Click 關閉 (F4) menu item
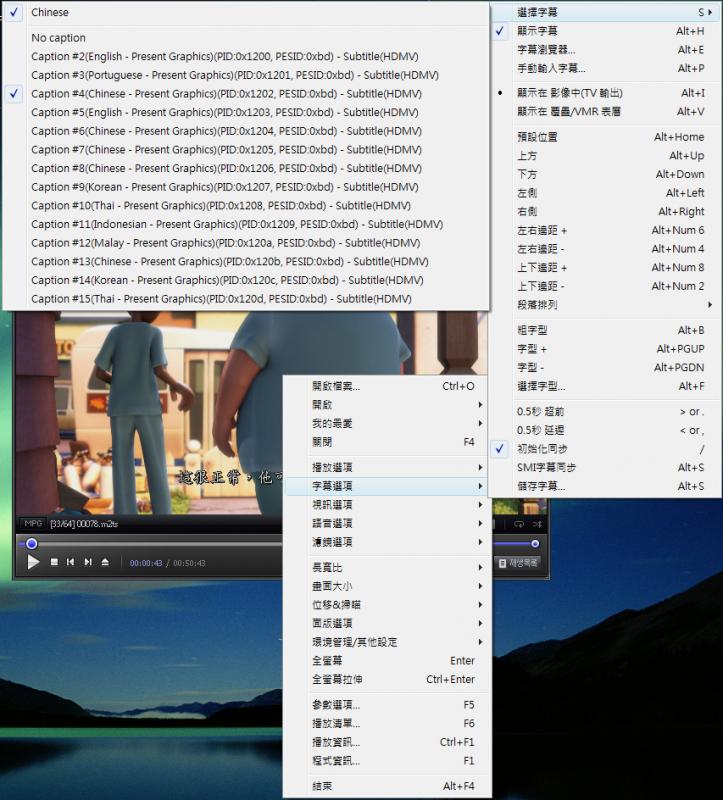723x800 pixels. 387,442
